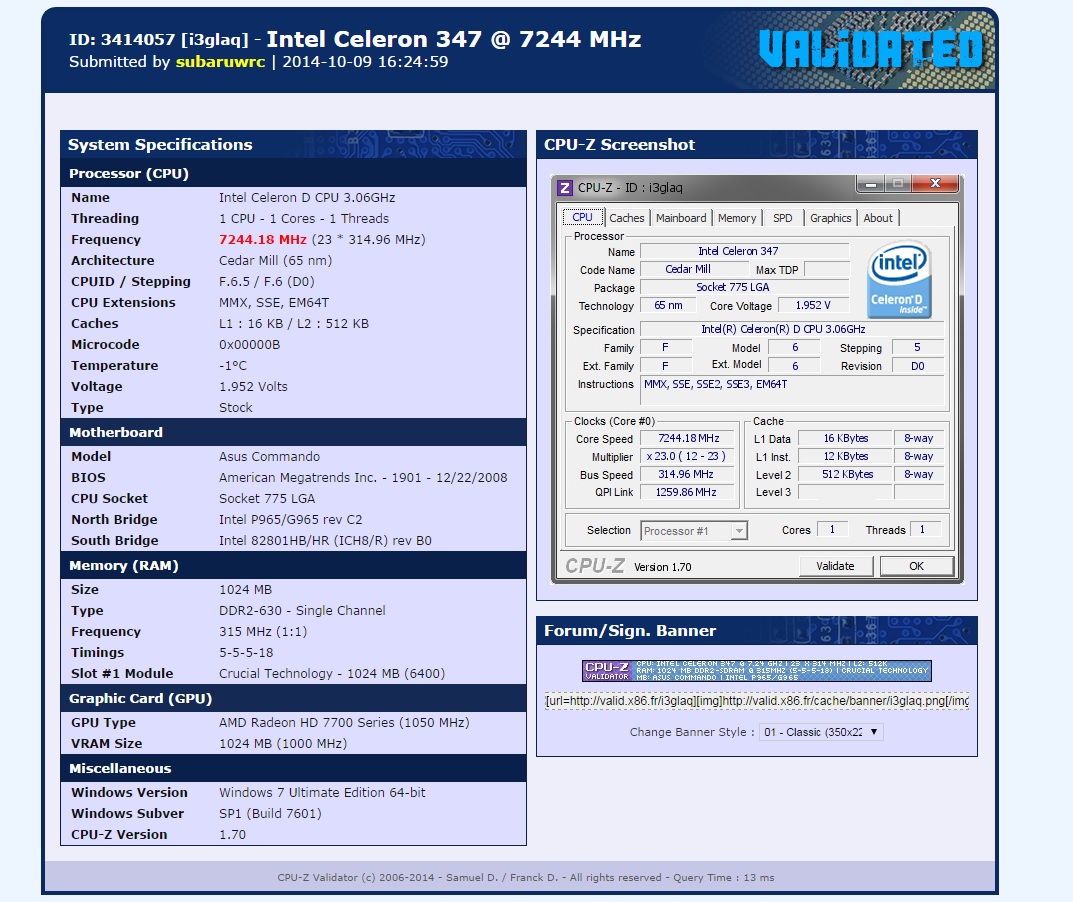The width and height of the screenshot is (1073, 902).
Task: Click the Instructions MMX, SSE, SSE2 field
Action: tap(792, 391)
